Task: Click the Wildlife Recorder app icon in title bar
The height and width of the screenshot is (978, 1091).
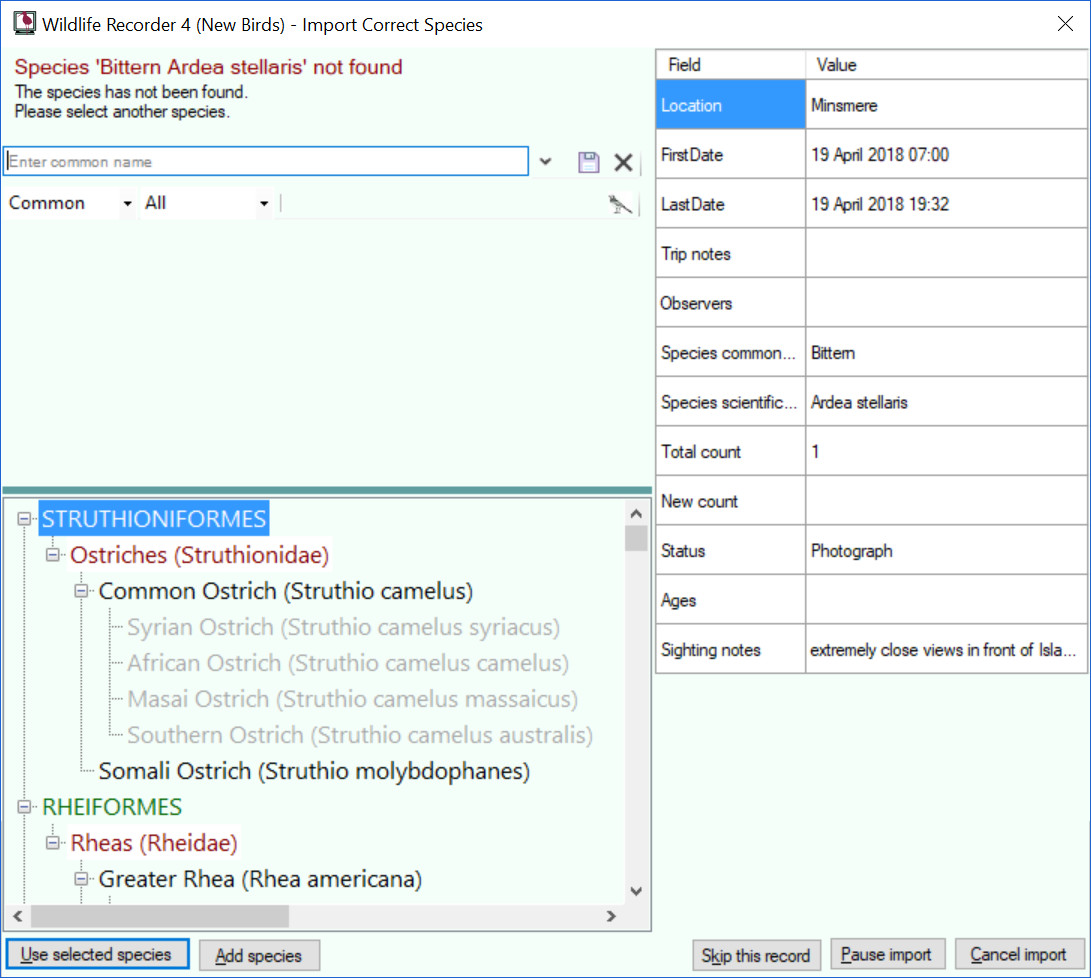Action: [24, 23]
